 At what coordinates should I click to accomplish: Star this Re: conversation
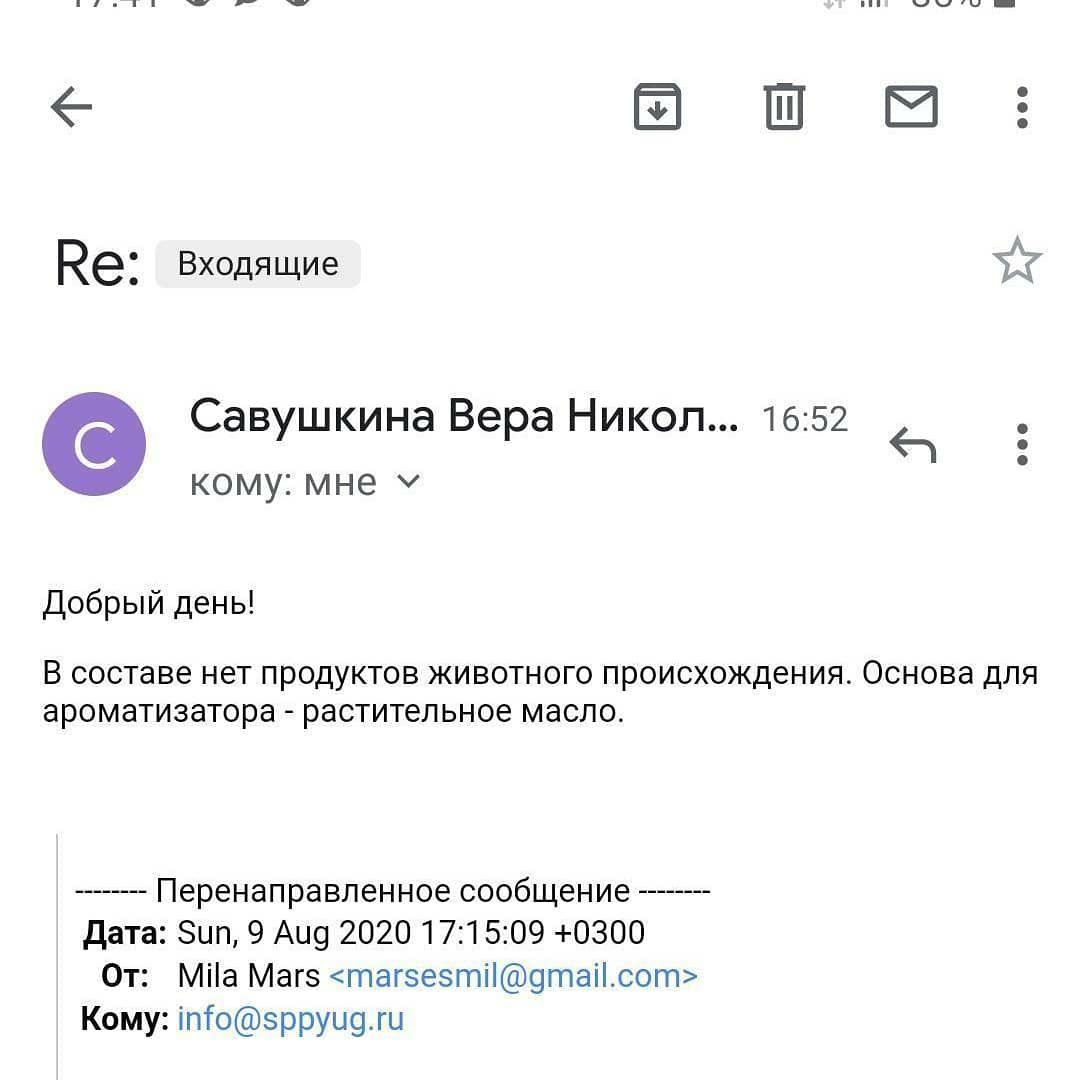pyautogui.click(x=1016, y=262)
